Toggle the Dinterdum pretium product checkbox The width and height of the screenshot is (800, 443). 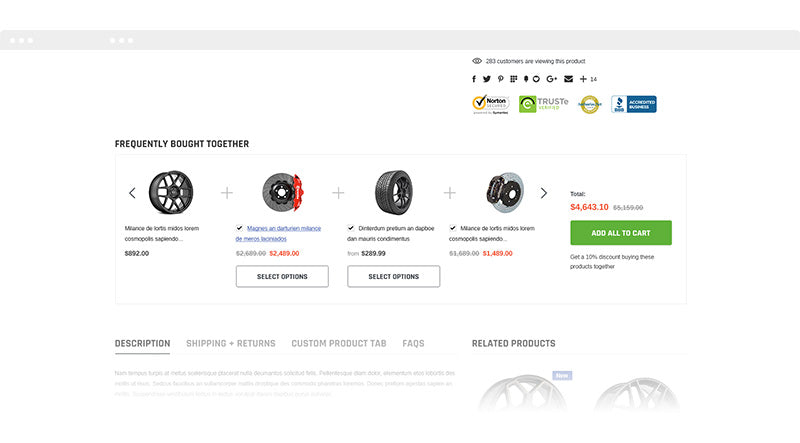pyautogui.click(x=351, y=228)
